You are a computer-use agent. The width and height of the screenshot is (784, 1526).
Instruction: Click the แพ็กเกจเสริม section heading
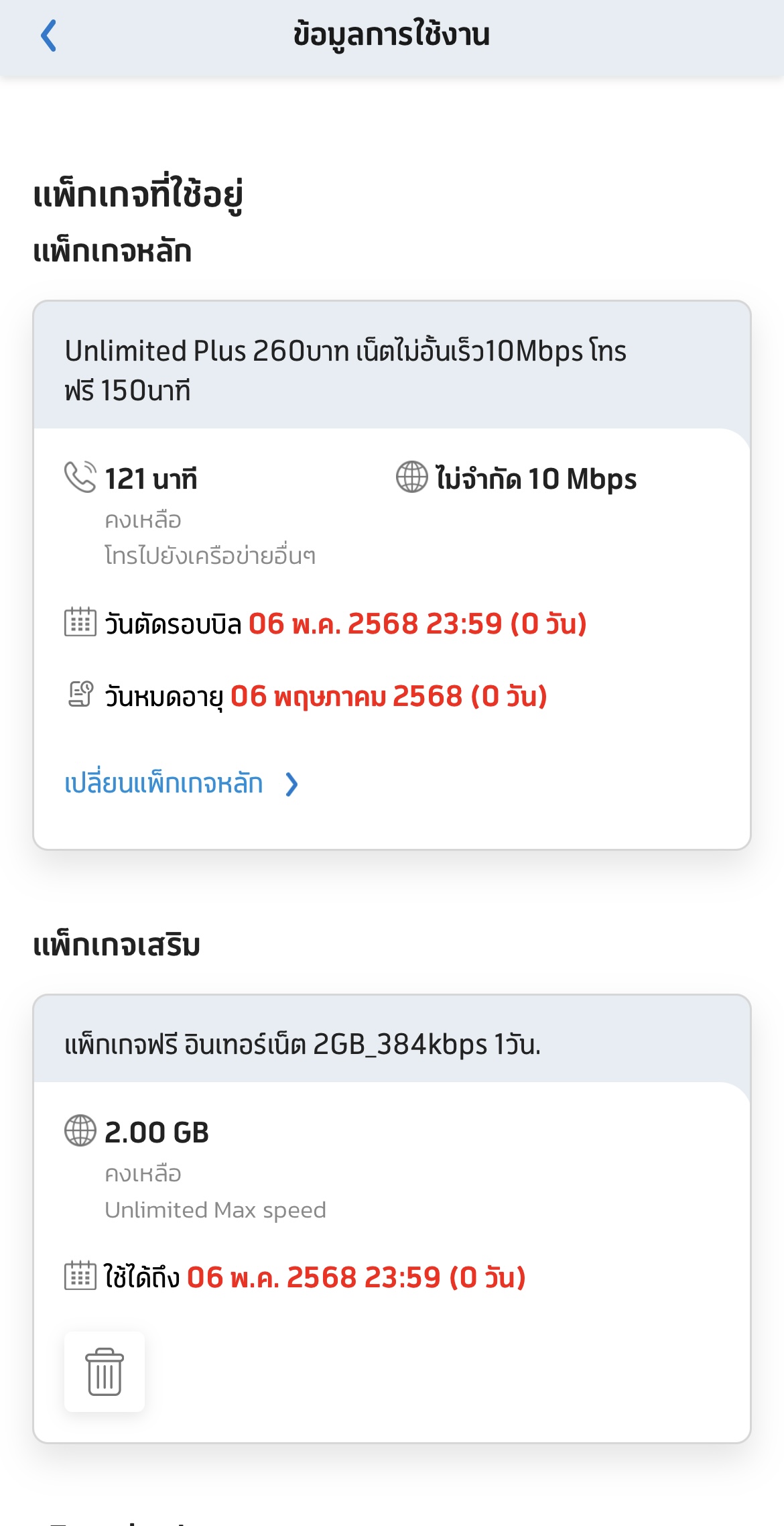click(117, 945)
